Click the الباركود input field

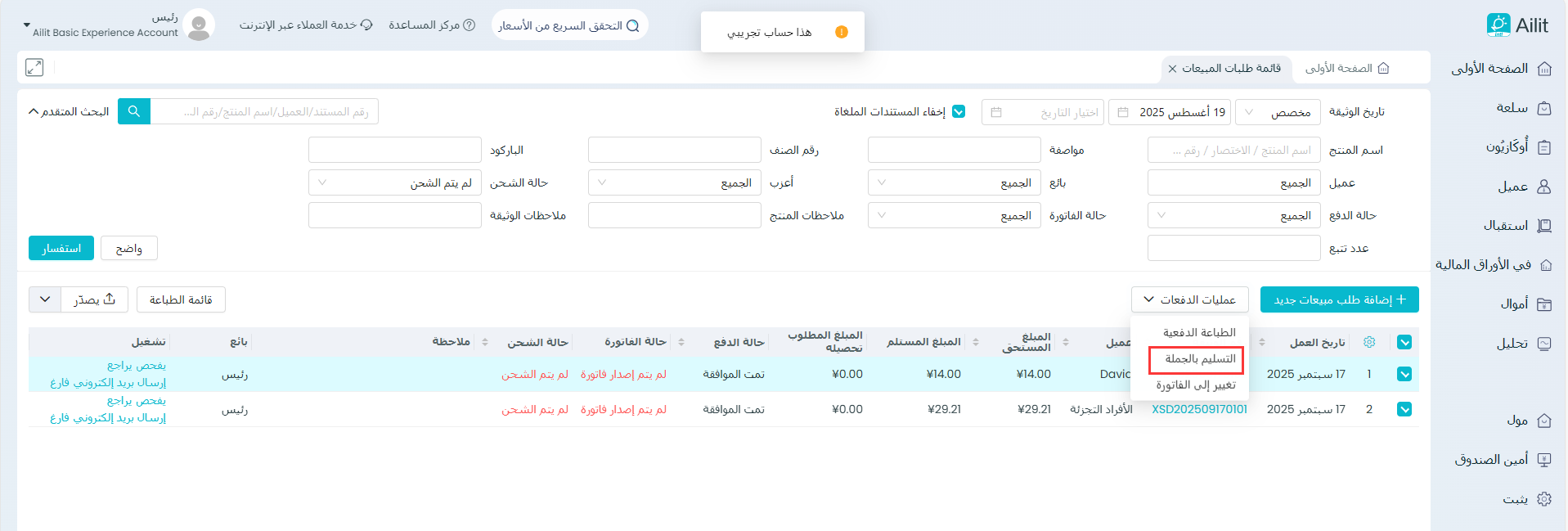(x=395, y=151)
